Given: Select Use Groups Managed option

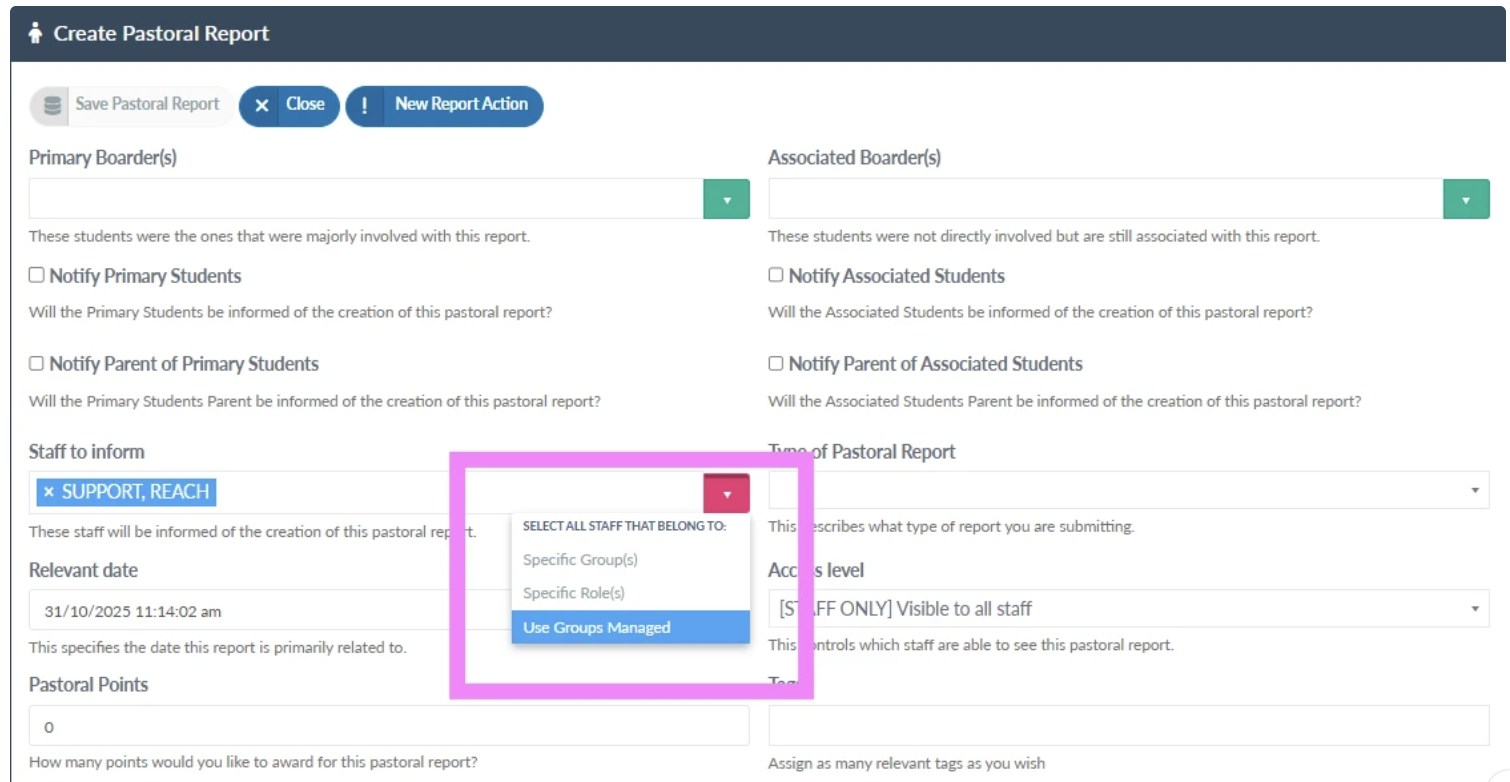Looking at the screenshot, I should click(x=631, y=627).
